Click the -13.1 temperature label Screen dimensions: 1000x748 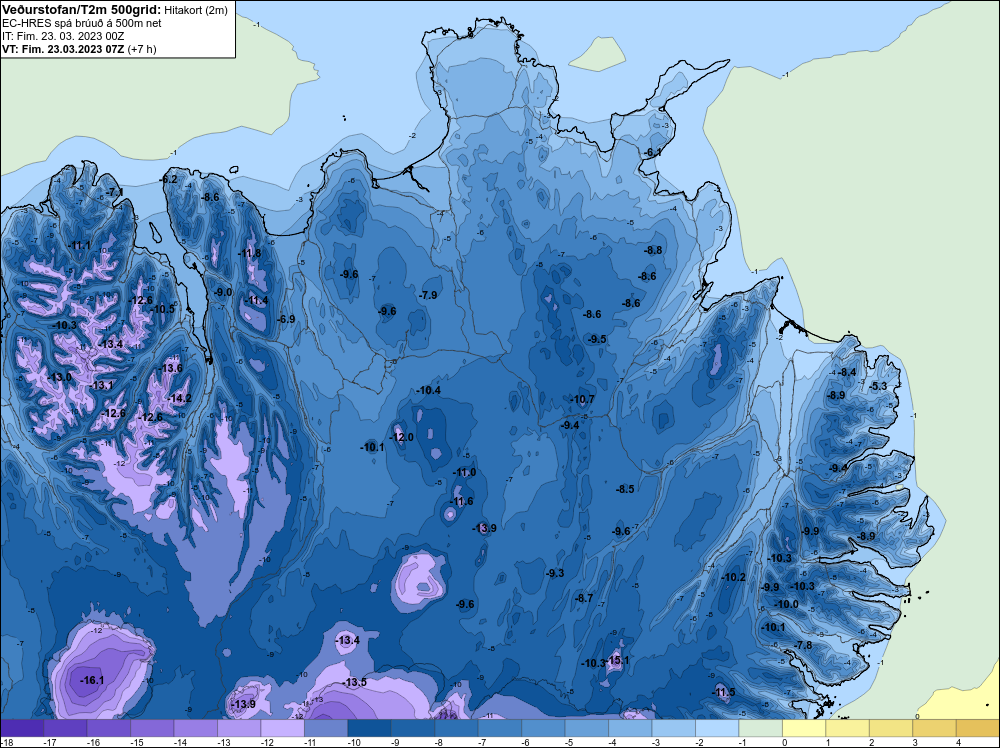click(x=101, y=385)
